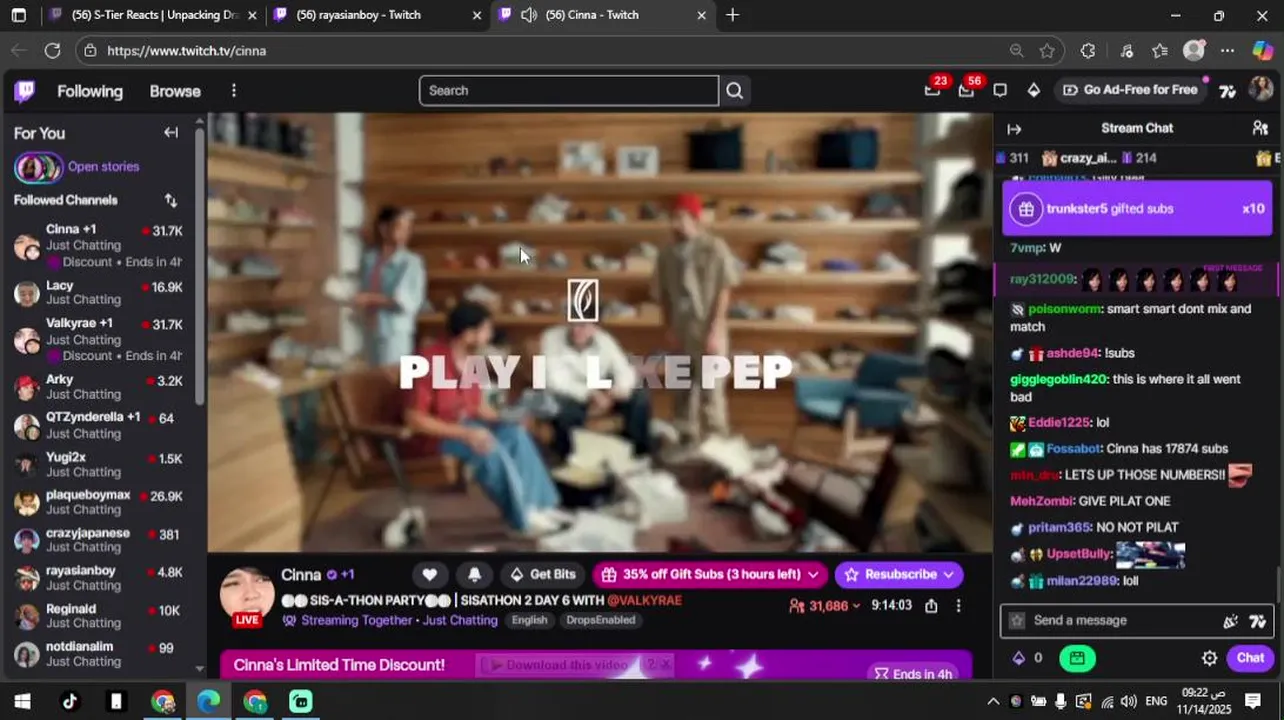Click Go Ad-Free for Free button
The height and width of the screenshot is (720, 1284).
[x=1130, y=90]
